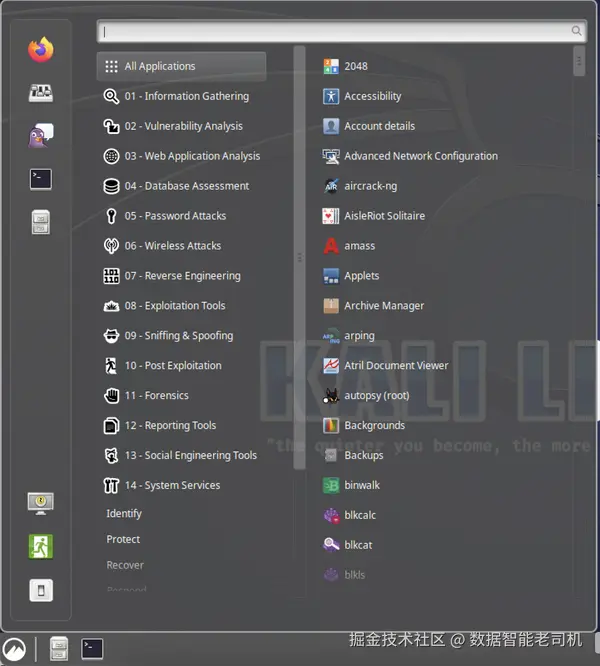The width and height of the screenshot is (600, 666).
Task: Open 13 - Social Engineering Tools category
Action: coord(182,456)
